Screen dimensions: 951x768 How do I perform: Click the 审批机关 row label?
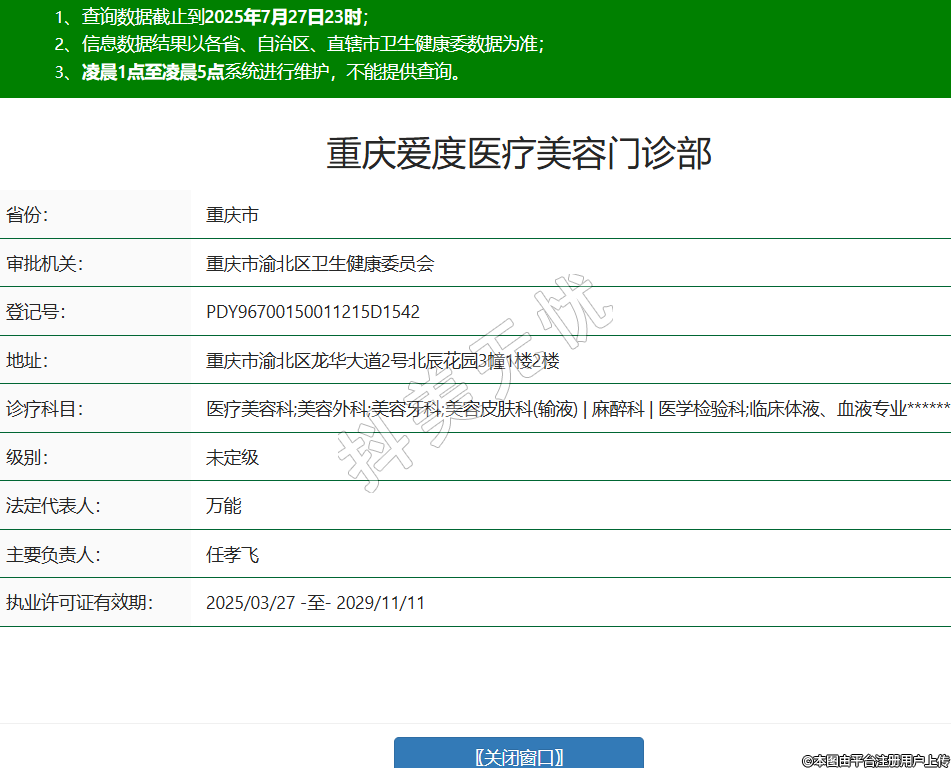tap(44, 264)
